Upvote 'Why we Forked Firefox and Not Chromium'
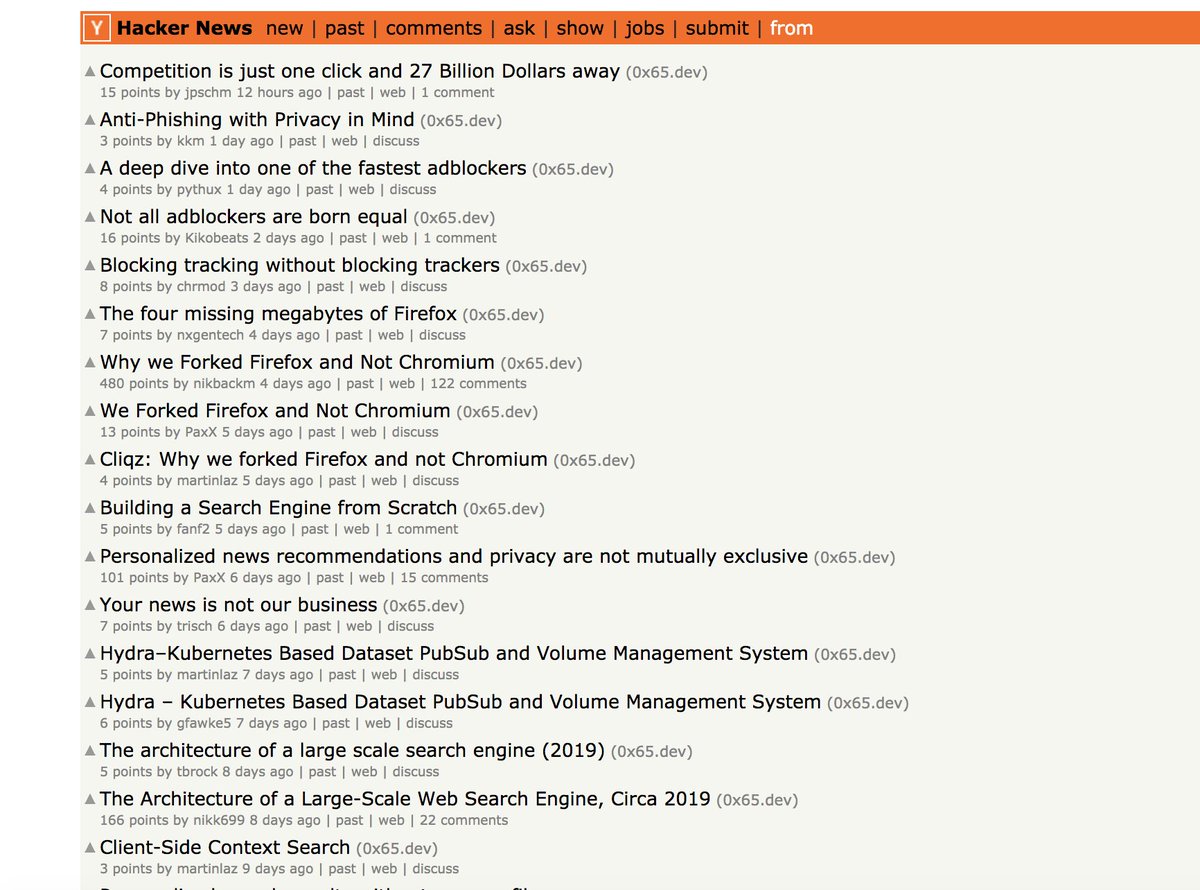The width and height of the screenshot is (1200, 890). coord(90,363)
